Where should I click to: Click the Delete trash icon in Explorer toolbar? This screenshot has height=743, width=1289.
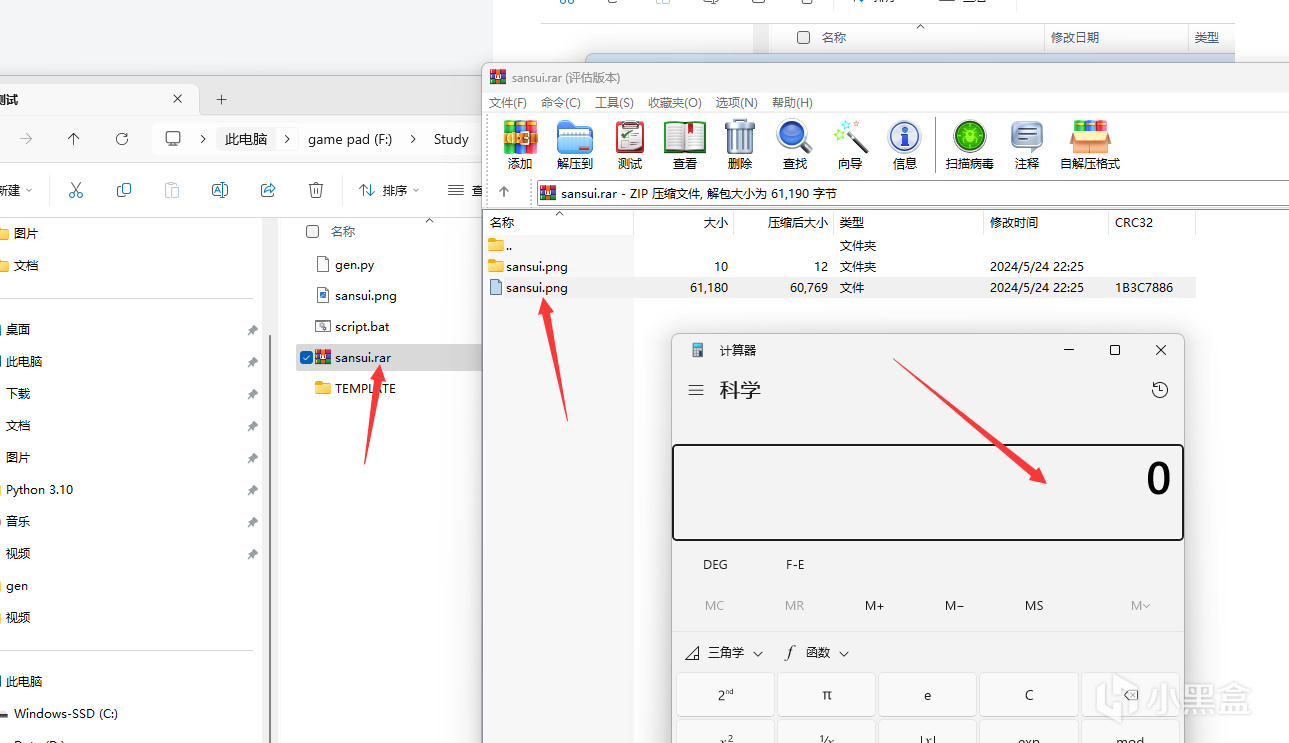(x=316, y=190)
